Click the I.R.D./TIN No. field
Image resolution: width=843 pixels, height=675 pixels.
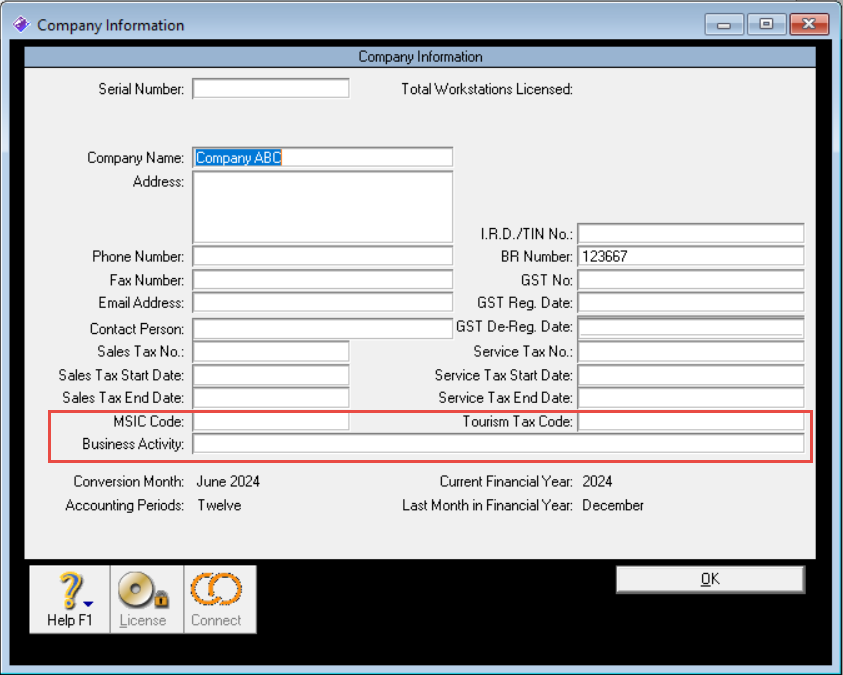tap(690, 234)
